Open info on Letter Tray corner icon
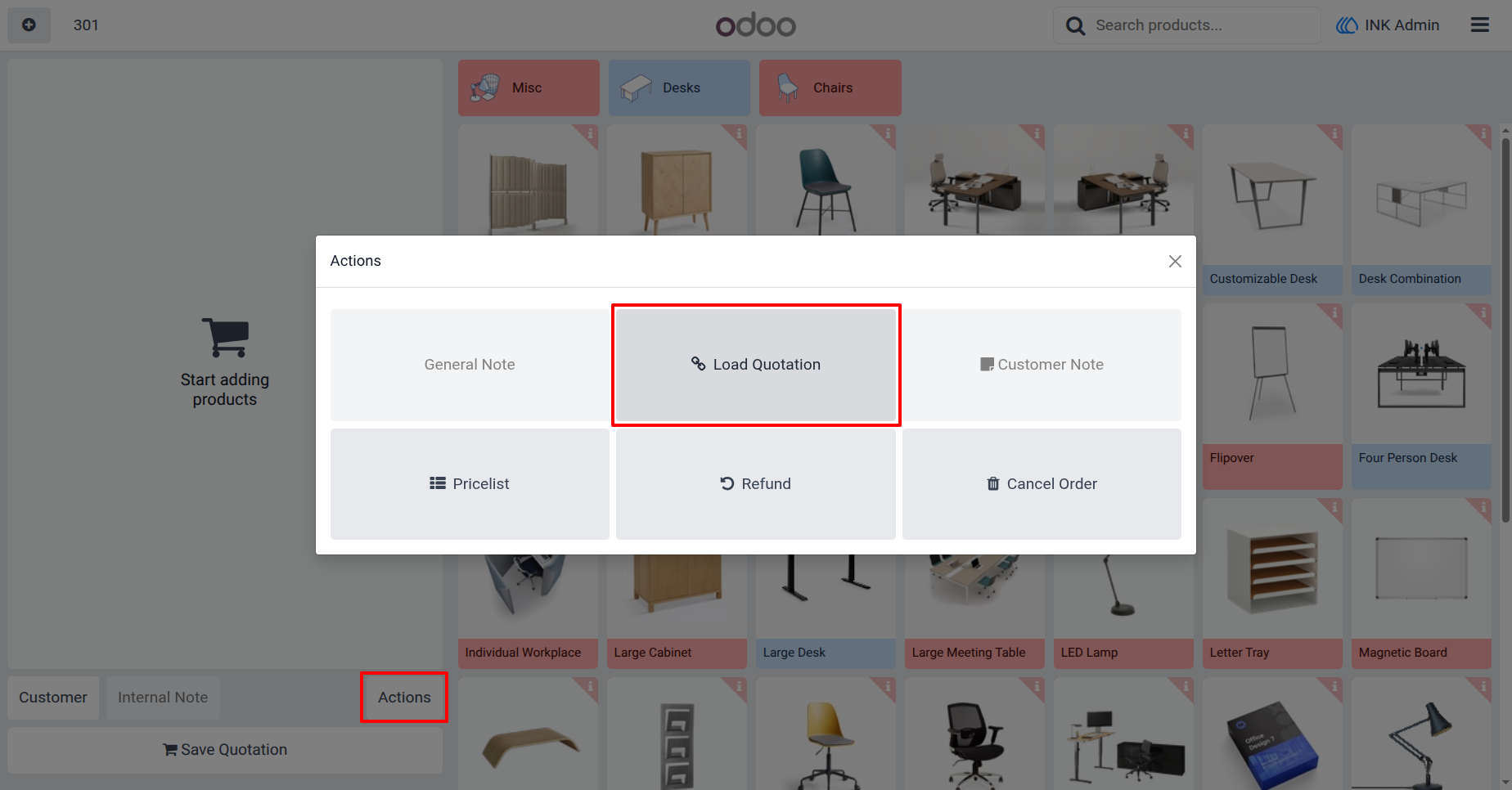 pyautogui.click(x=1334, y=507)
